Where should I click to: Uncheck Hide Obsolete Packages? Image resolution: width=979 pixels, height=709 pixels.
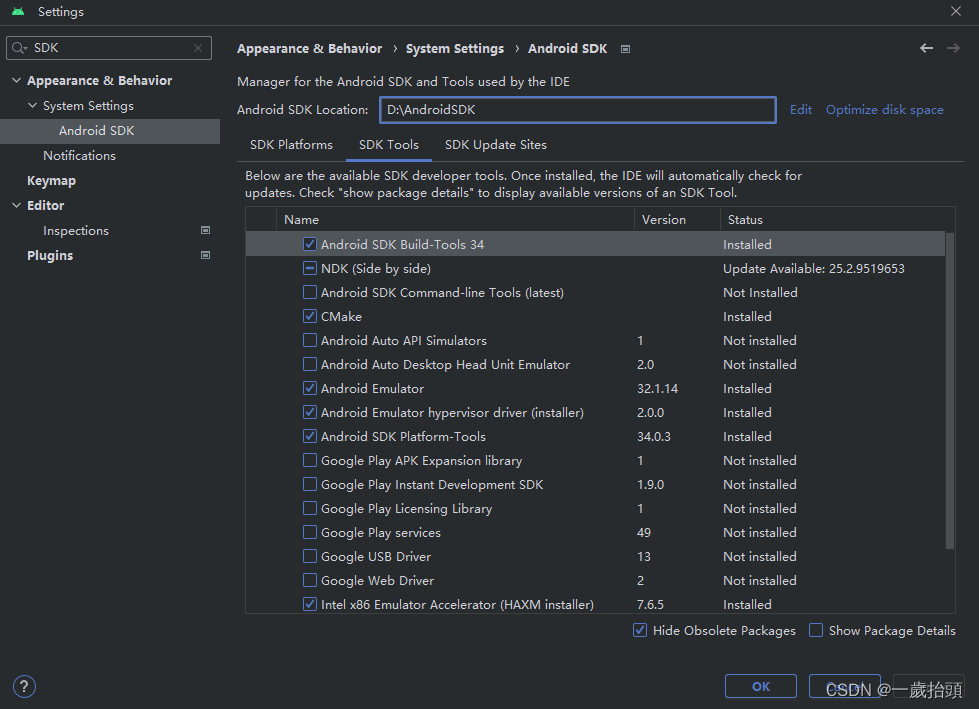tap(640, 631)
